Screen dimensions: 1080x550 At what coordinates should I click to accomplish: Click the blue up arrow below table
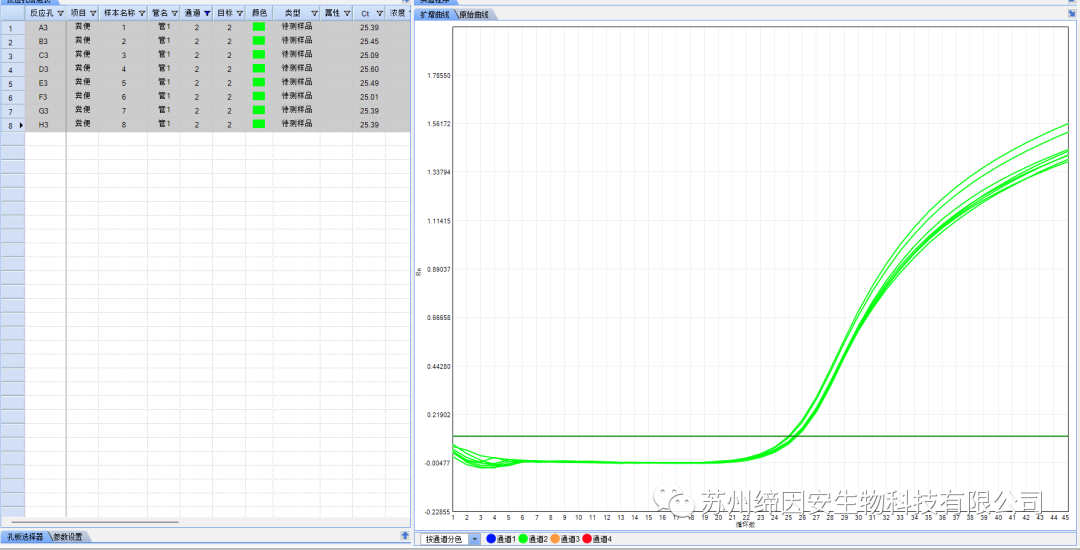pos(404,536)
